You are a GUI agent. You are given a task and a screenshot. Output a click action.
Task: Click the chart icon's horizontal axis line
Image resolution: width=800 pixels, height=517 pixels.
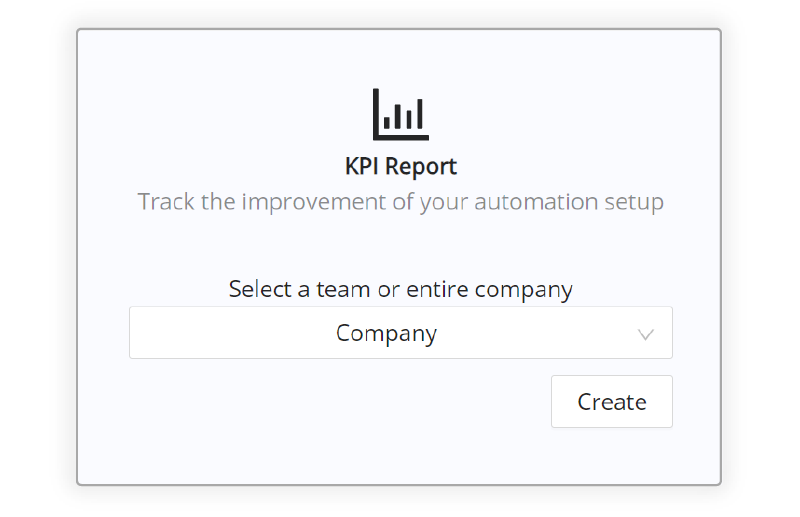(401, 137)
